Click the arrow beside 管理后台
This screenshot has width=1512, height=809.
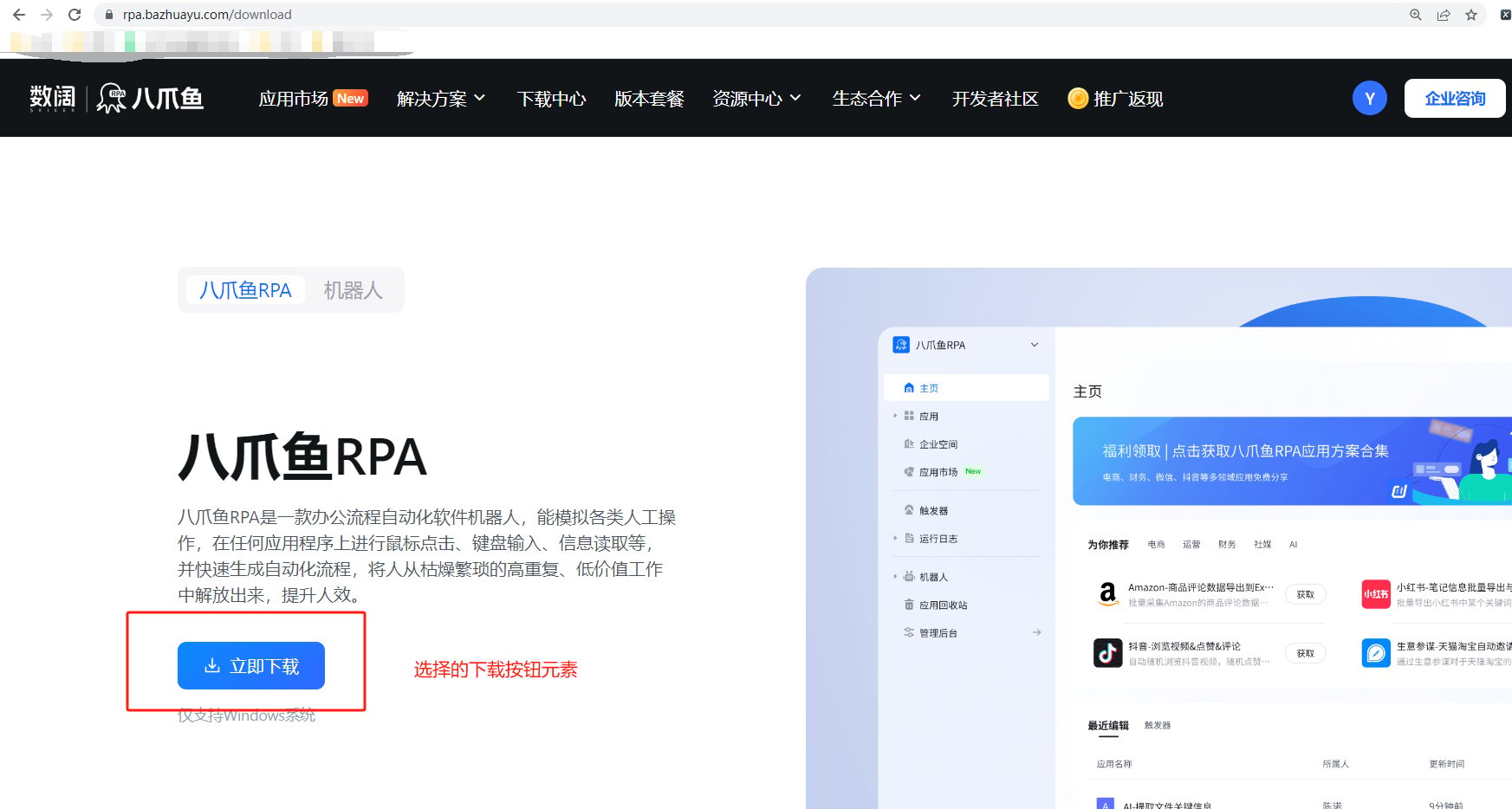(x=1037, y=633)
